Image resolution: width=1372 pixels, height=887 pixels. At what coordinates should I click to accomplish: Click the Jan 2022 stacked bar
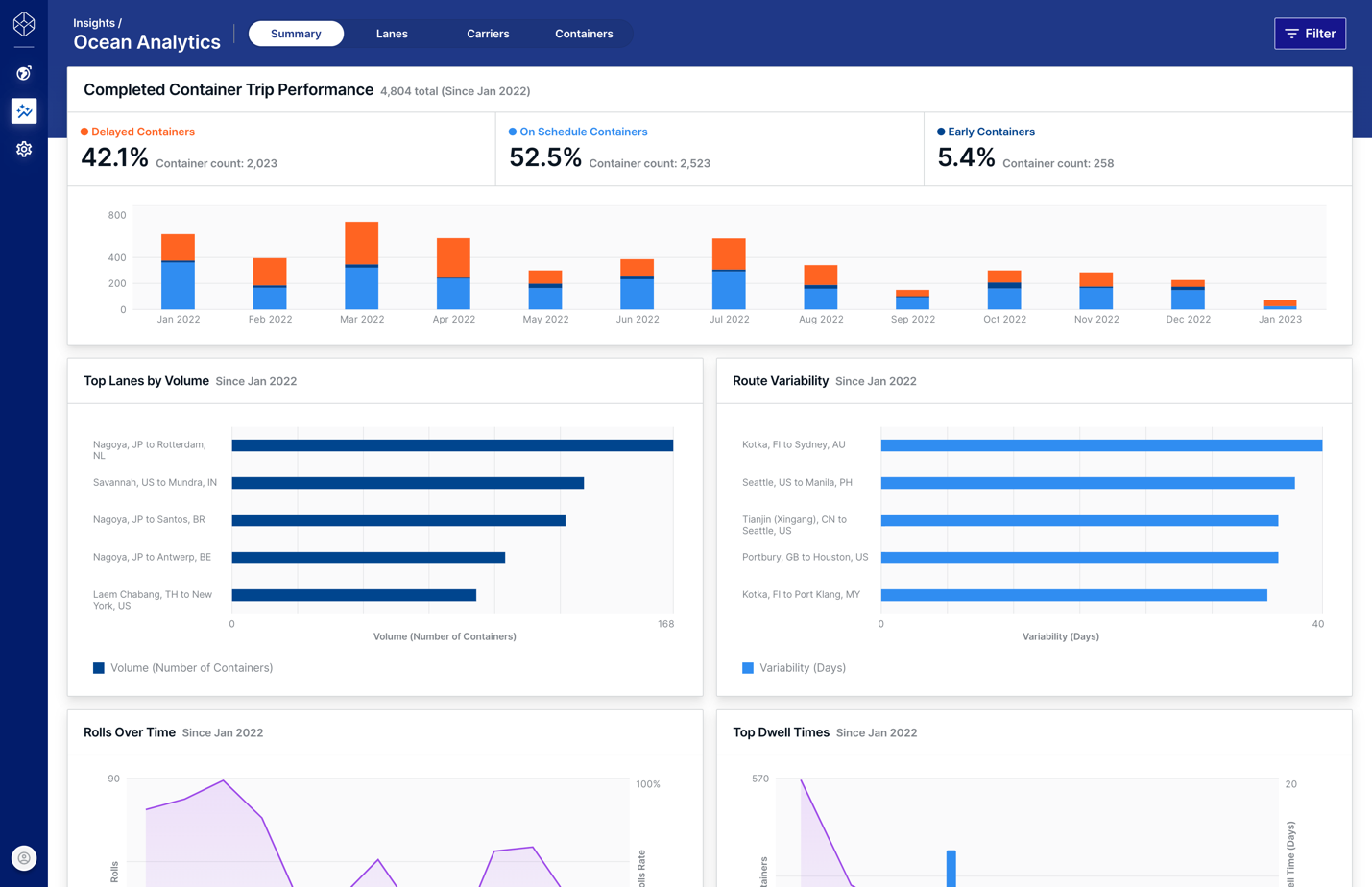tap(179, 272)
